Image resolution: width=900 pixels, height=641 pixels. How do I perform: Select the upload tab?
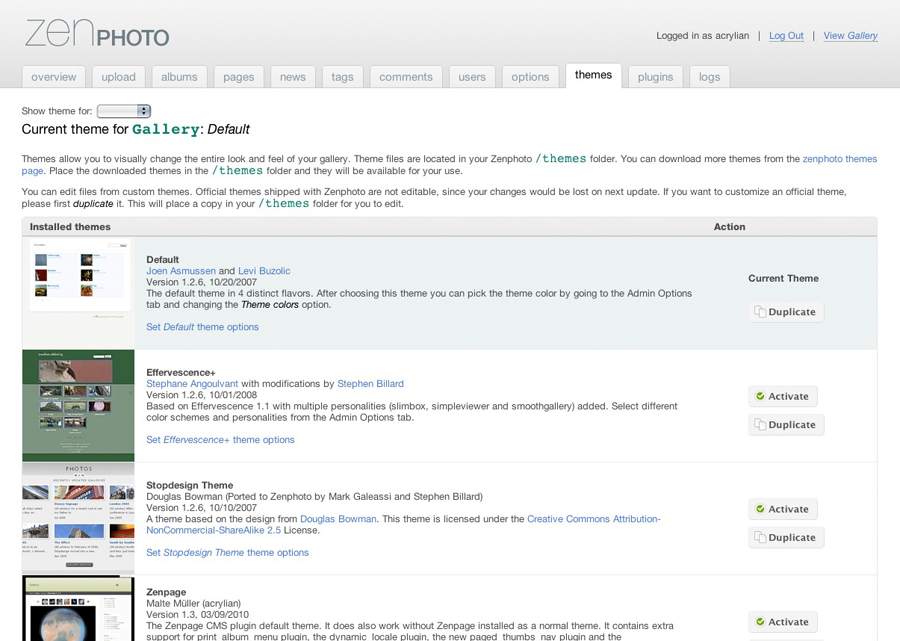(x=118, y=76)
